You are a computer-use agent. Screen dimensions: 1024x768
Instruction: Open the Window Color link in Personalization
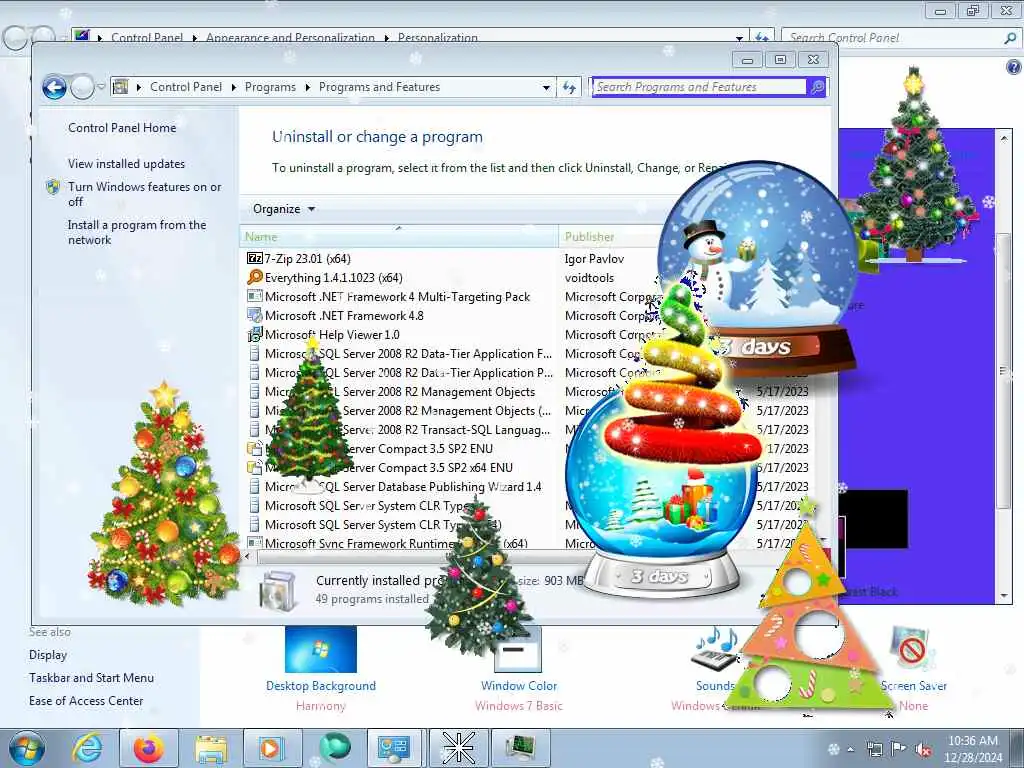point(519,686)
